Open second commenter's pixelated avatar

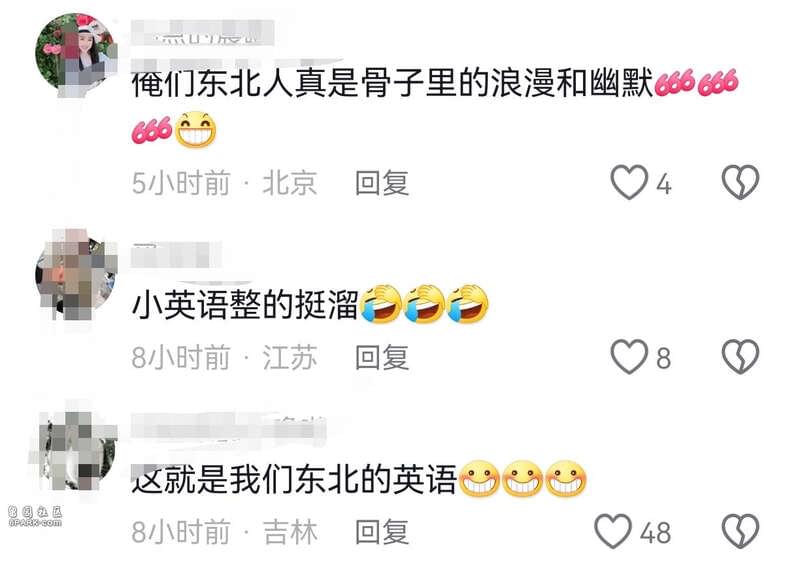[x=76, y=275]
